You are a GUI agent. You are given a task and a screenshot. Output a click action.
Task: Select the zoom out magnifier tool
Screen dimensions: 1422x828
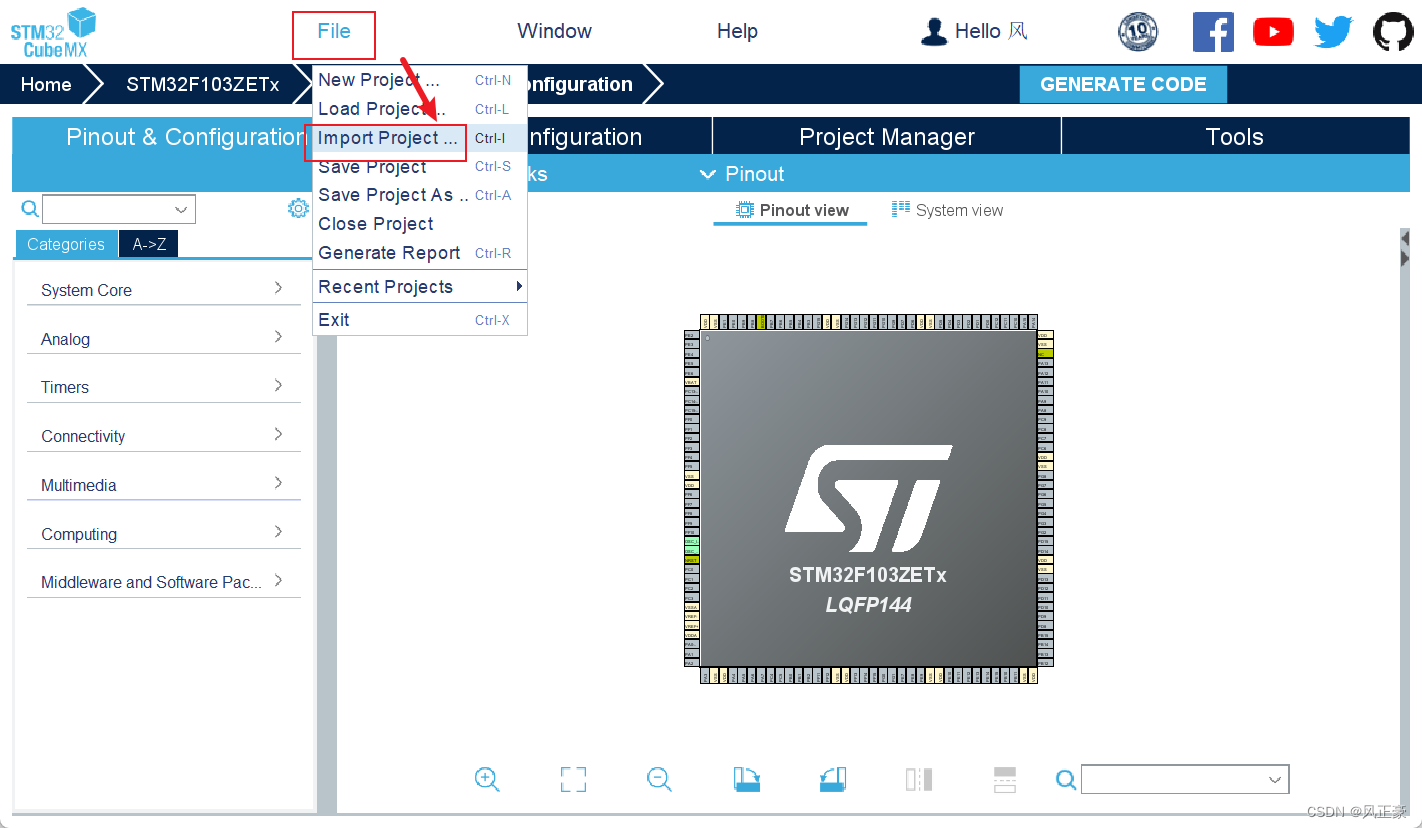coord(659,779)
